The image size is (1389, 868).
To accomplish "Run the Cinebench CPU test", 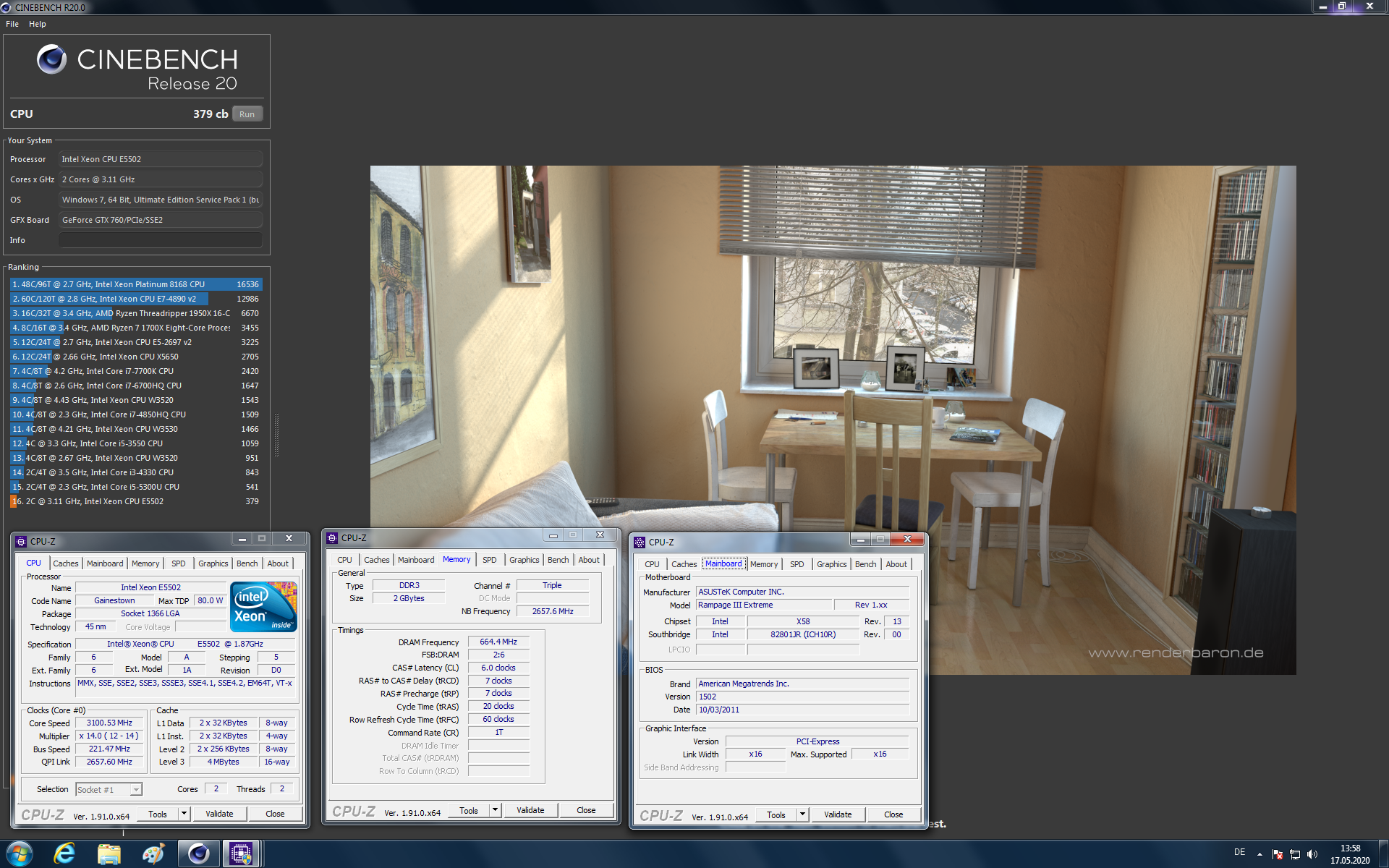I will click(247, 114).
